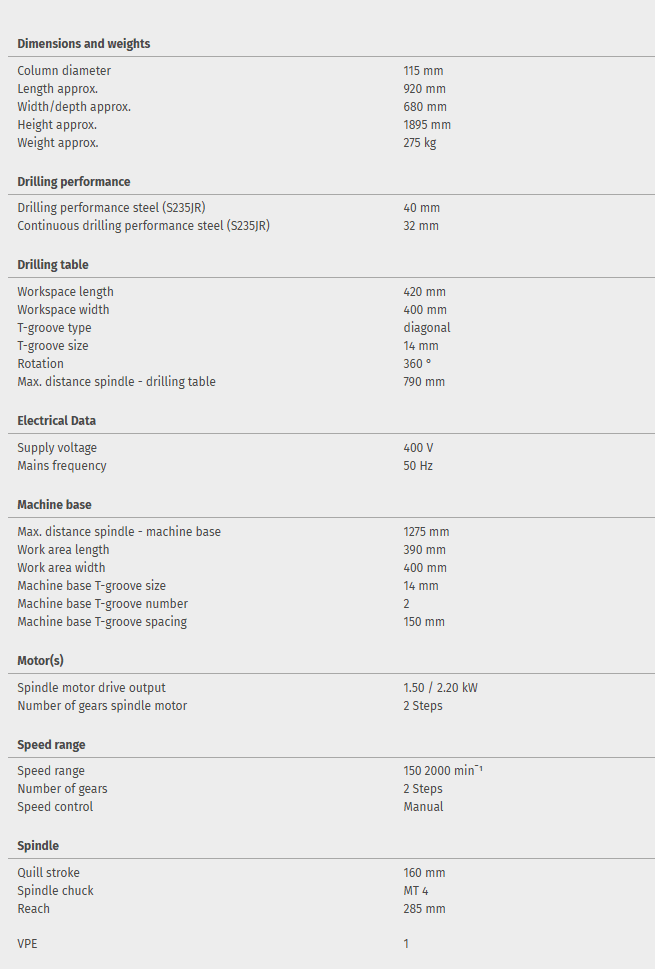
Task: Click the Machine base section heading
Action: (x=55, y=505)
